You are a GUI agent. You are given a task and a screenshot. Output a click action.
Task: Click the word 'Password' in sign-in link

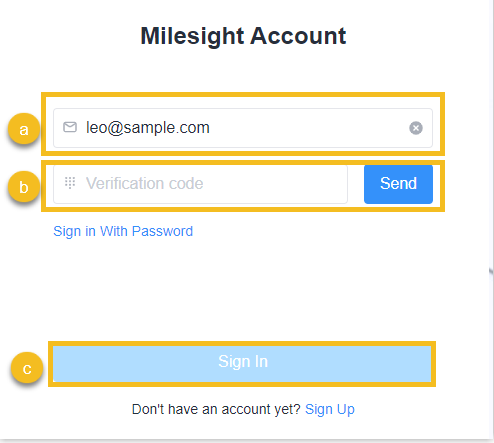tap(162, 231)
